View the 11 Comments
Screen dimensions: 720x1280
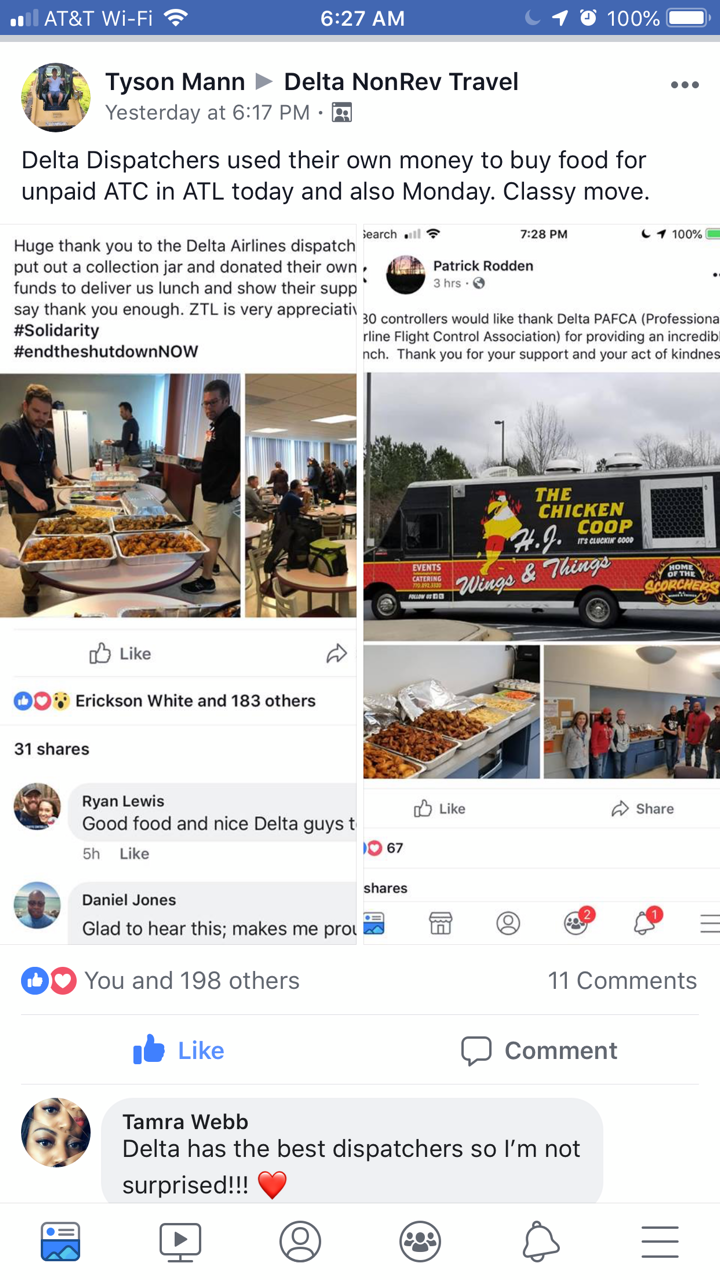click(622, 981)
